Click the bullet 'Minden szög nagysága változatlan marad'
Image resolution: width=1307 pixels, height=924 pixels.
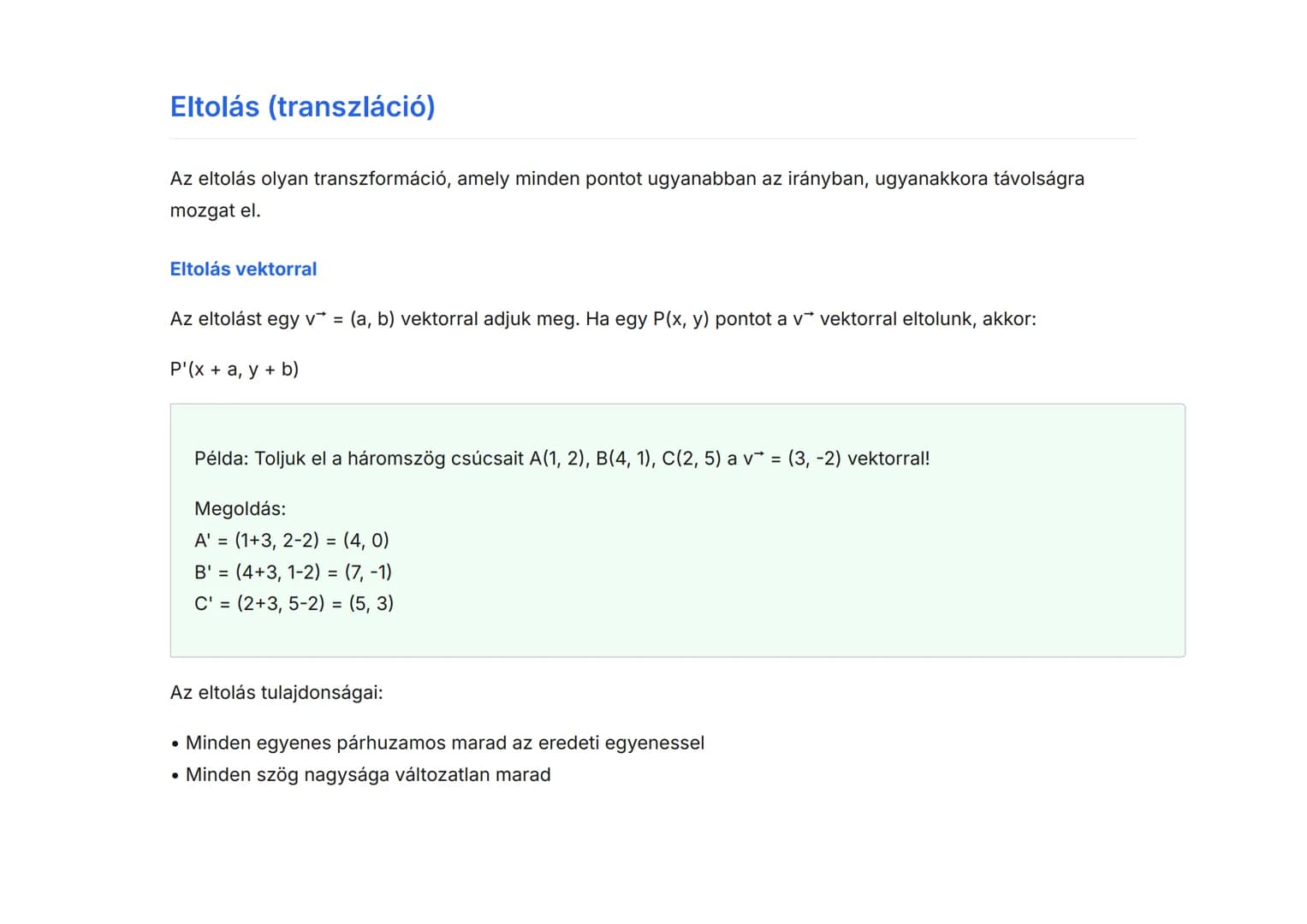(x=368, y=774)
